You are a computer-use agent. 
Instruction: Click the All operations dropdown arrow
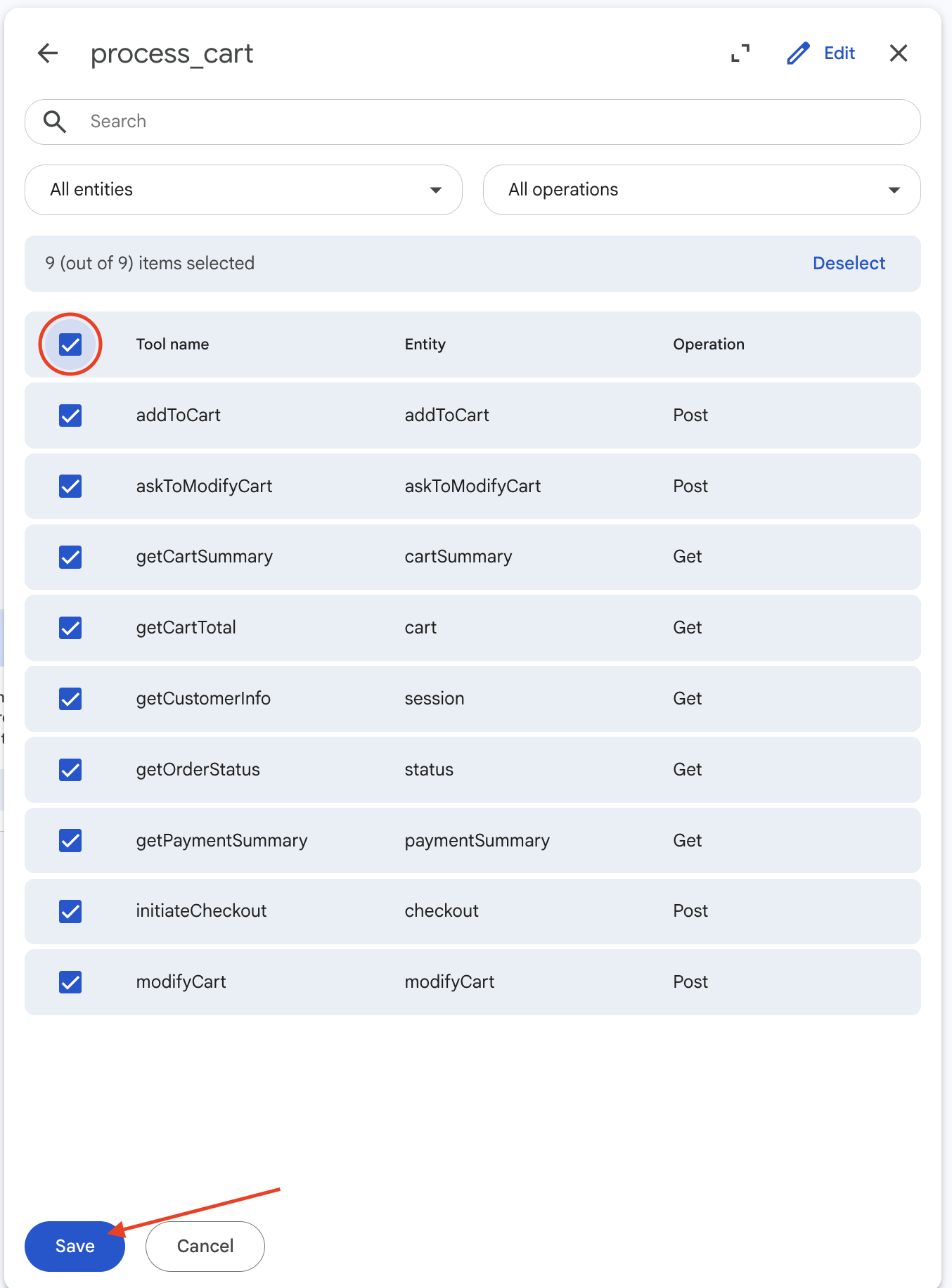[x=894, y=190]
